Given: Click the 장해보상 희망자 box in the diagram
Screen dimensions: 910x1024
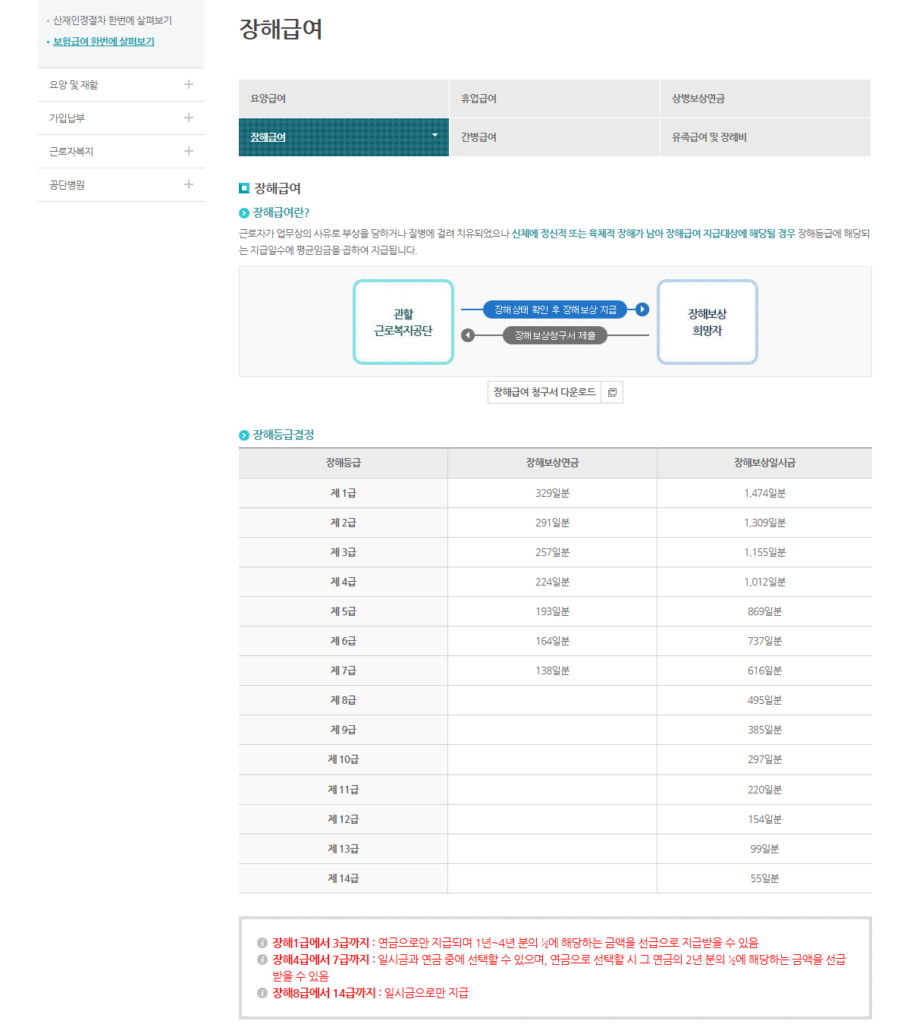Looking at the screenshot, I should pyautogui.click(x=707, y=322).
